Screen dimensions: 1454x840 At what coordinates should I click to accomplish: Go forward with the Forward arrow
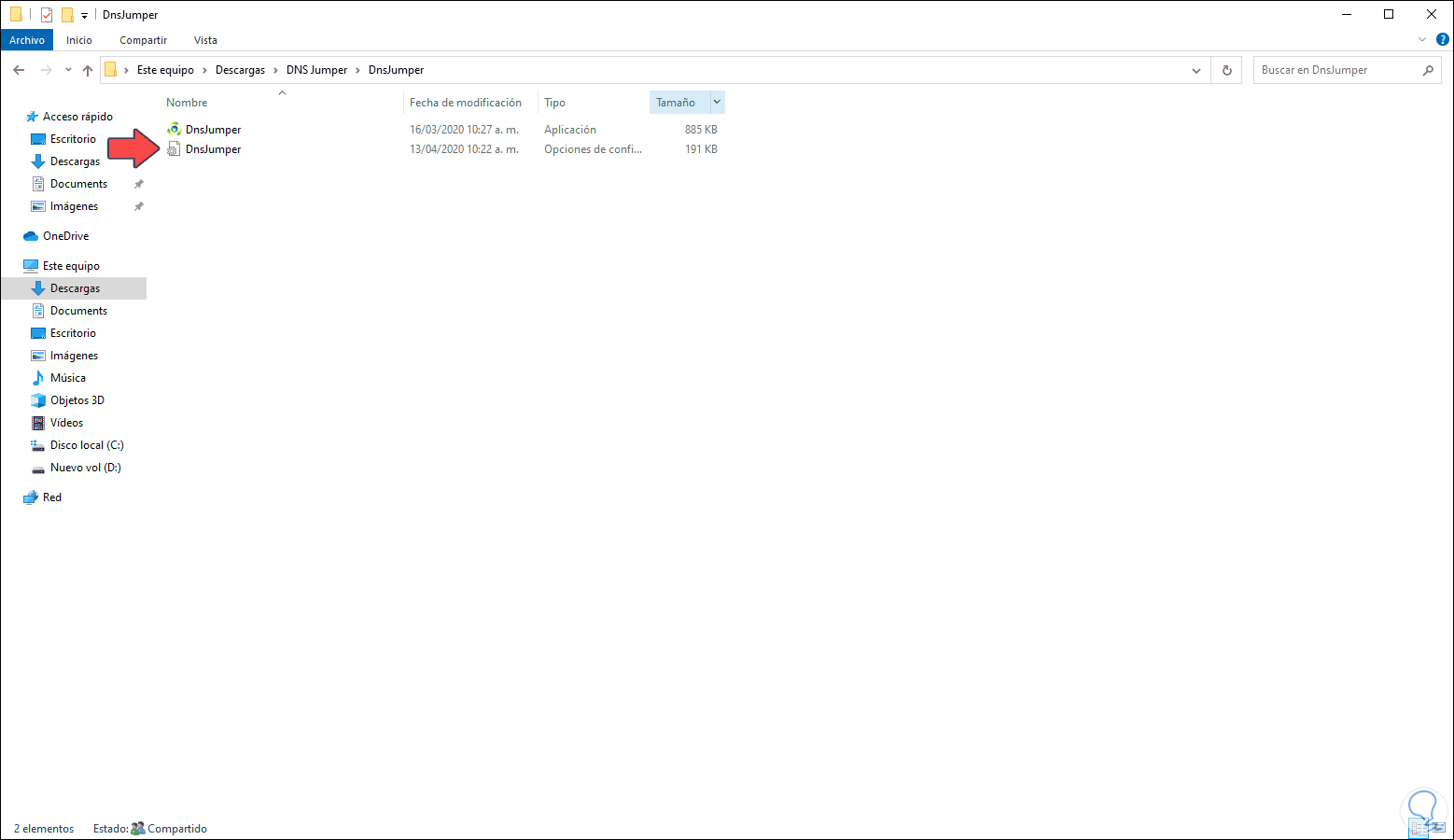46,70
